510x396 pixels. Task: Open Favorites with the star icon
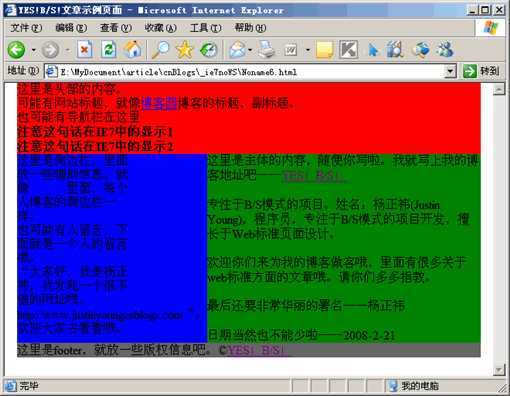coord(184,50)
